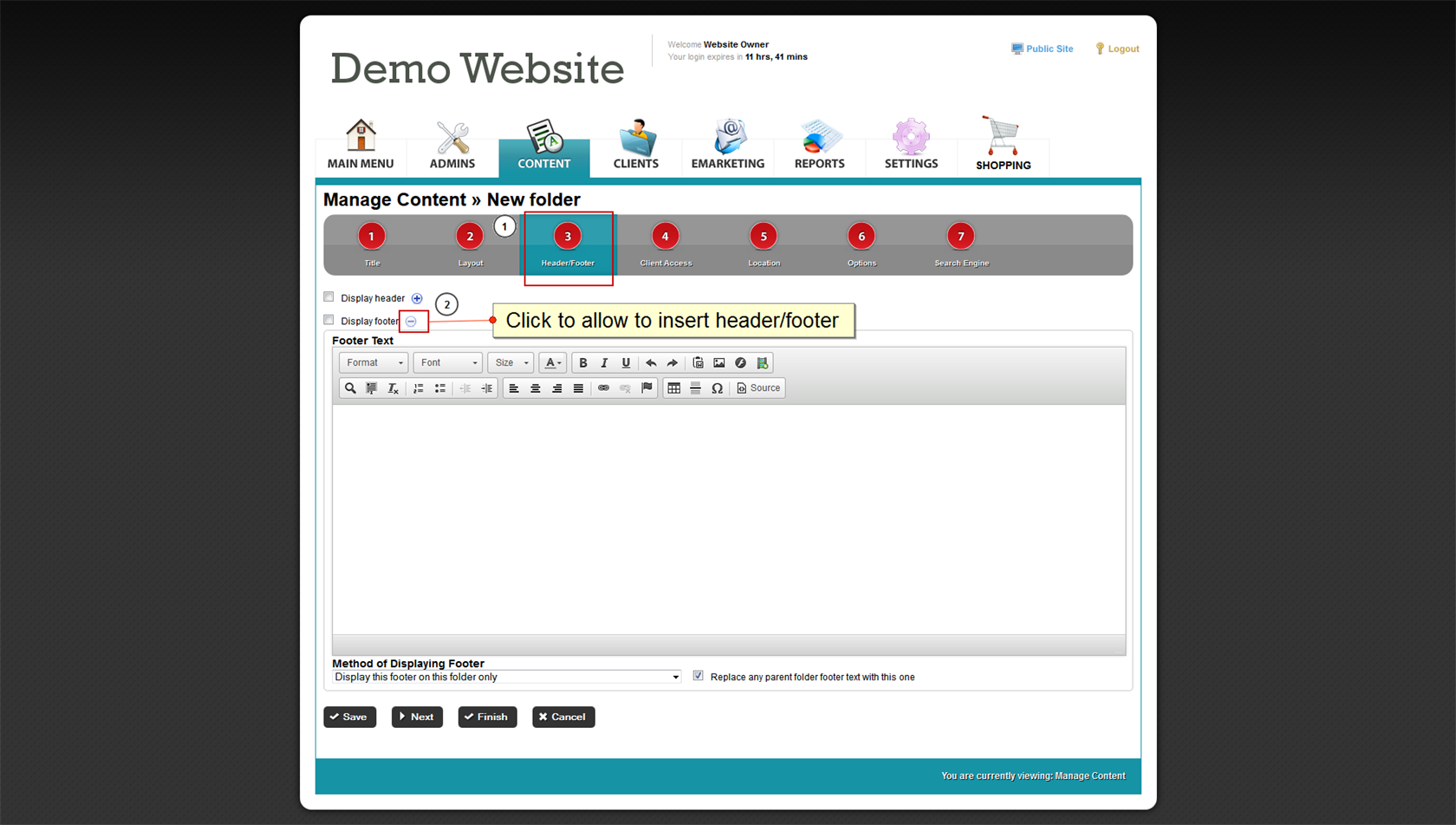Center align the footer text

[x=536, y=388]
